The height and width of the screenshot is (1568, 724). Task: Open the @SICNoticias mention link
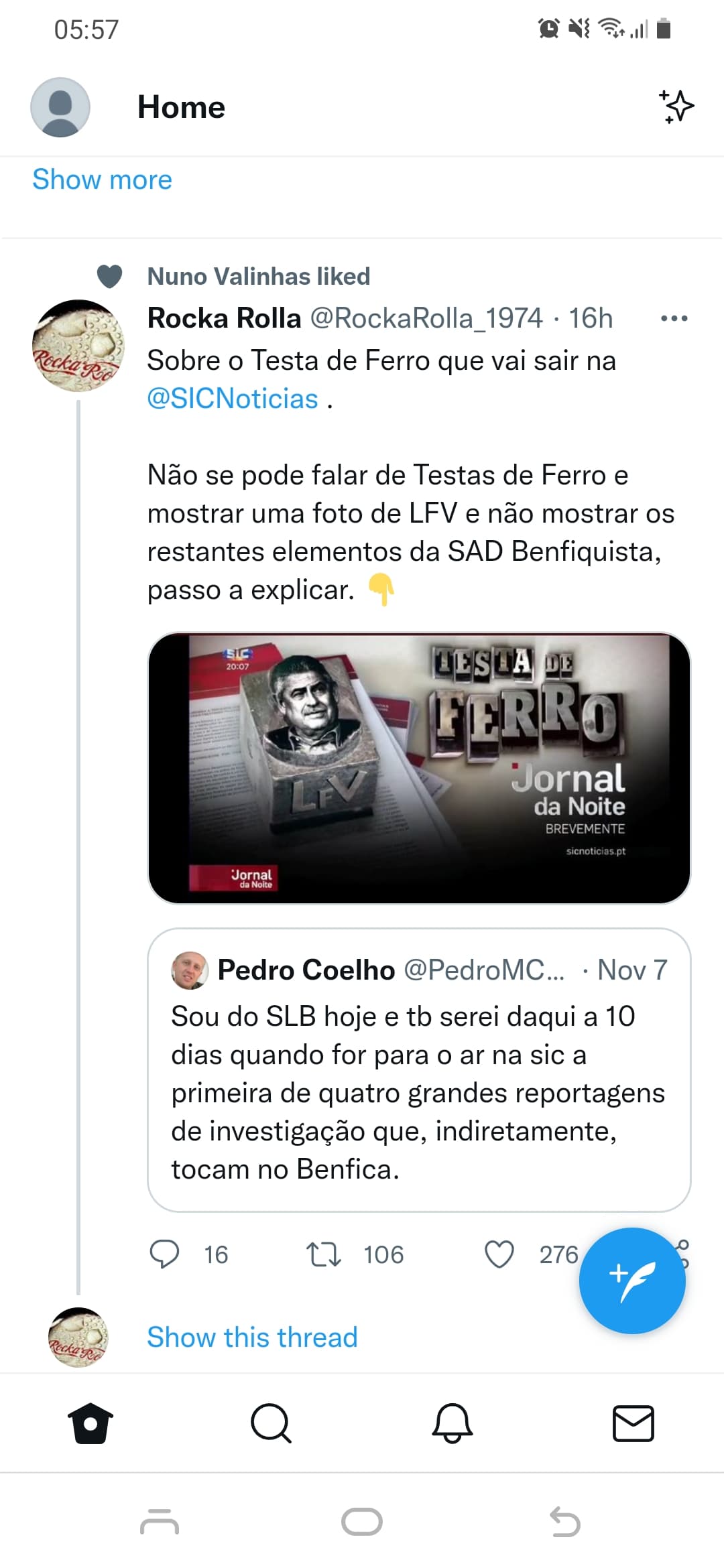[233, 399]
